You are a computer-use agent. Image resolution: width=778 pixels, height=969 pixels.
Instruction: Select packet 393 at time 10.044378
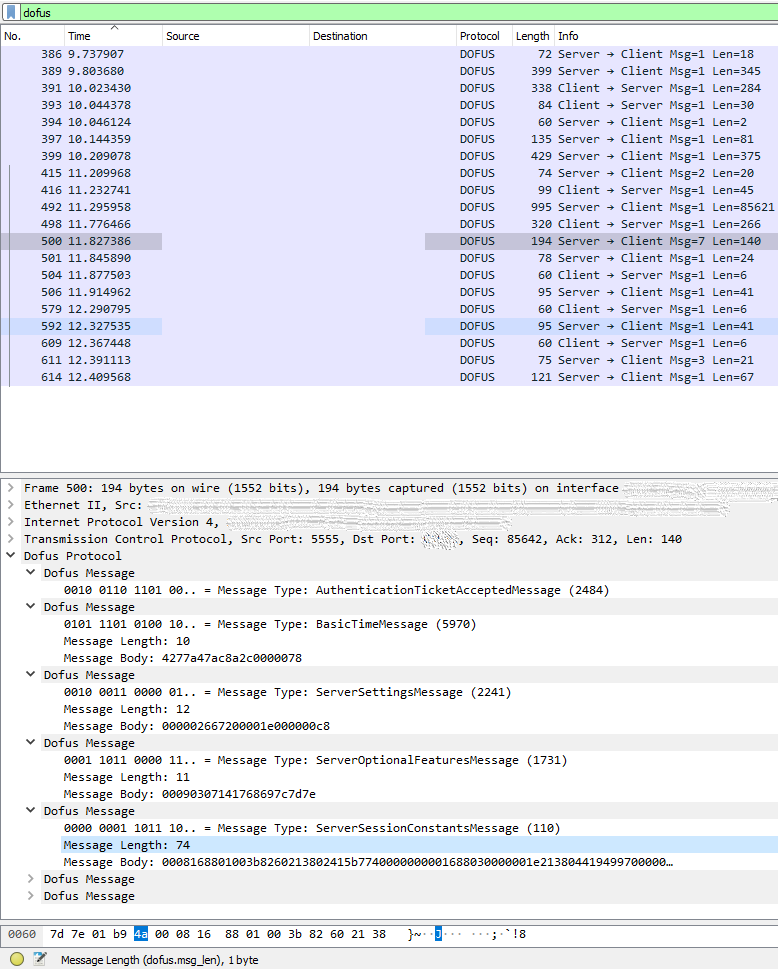(x=389, y=105)
